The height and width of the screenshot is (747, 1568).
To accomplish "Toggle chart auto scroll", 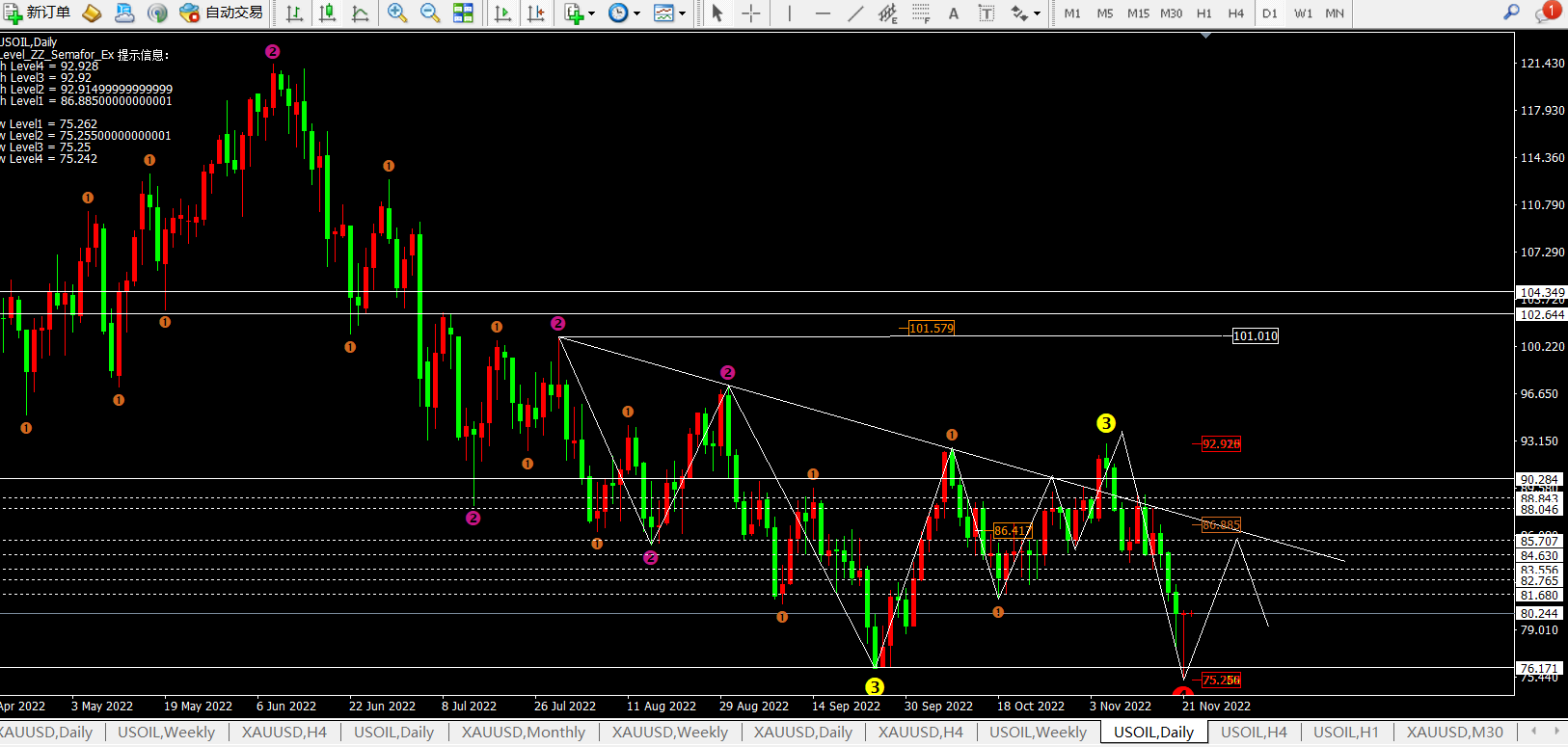I will point(502,13).
